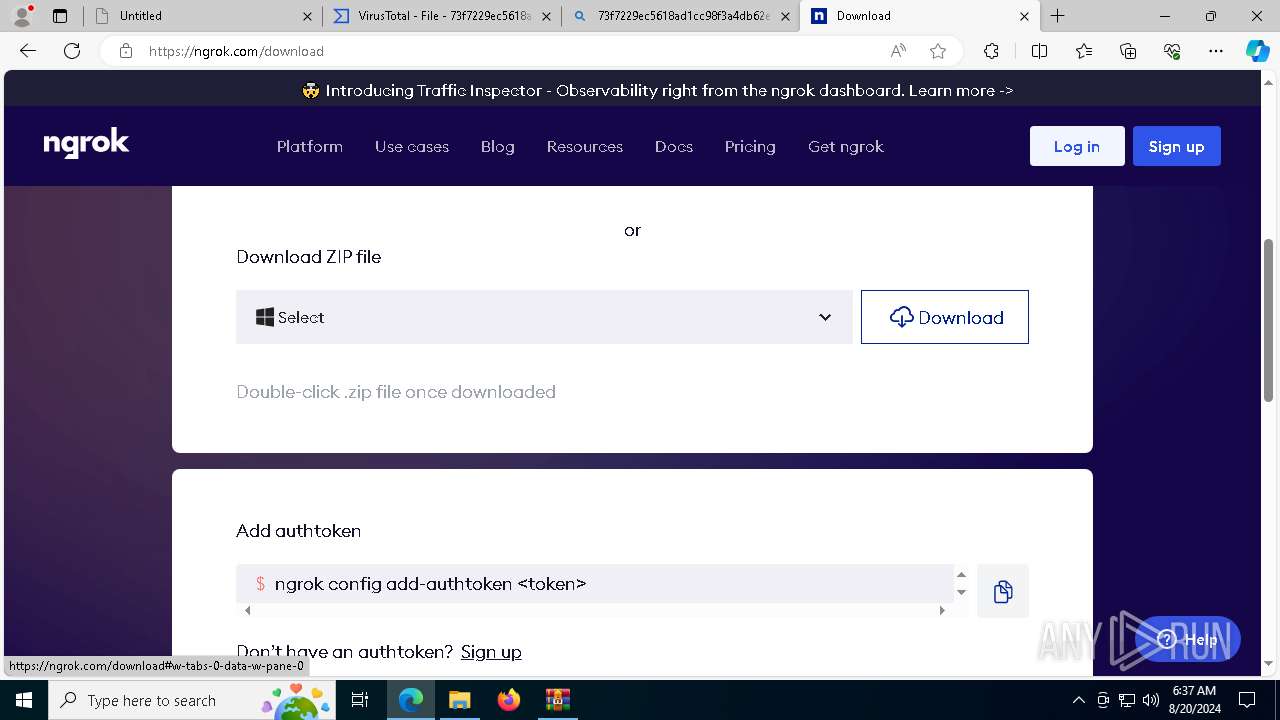
Task: Open the Resources menu
Action: pos(585,146)
